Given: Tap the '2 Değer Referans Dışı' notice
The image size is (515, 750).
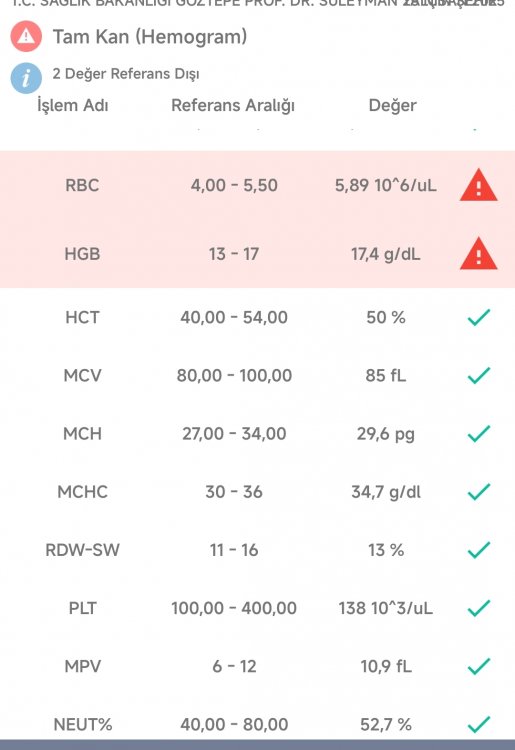Looking at the screenshot, I should [126, 74].
